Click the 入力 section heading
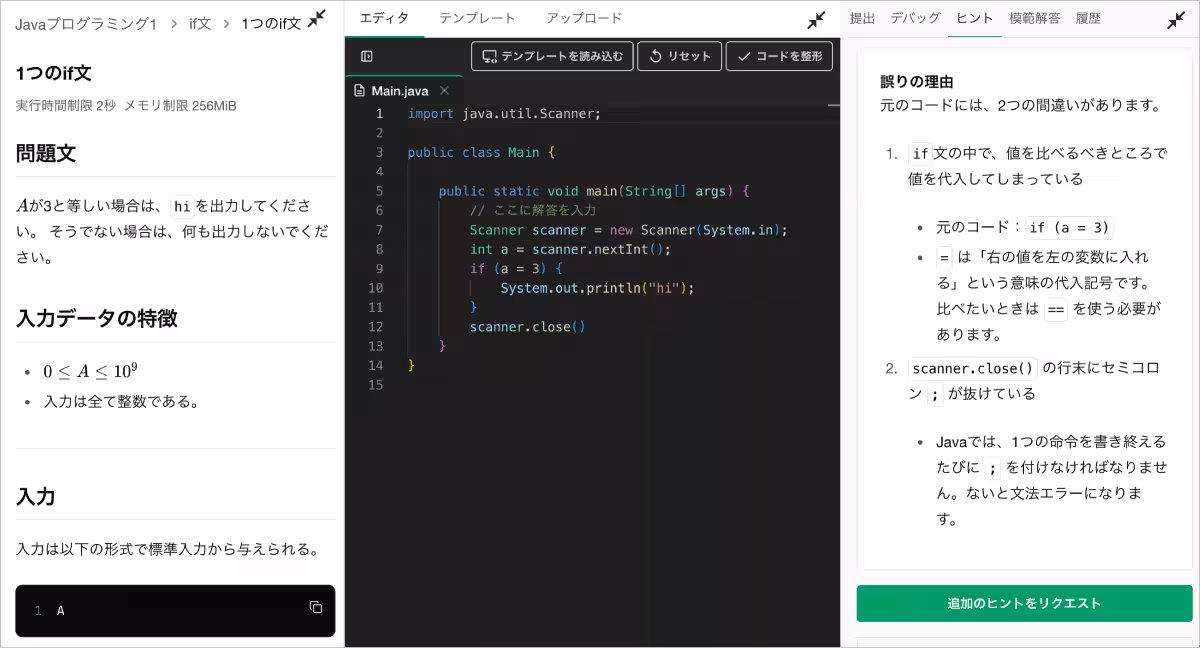 [36, 496]
